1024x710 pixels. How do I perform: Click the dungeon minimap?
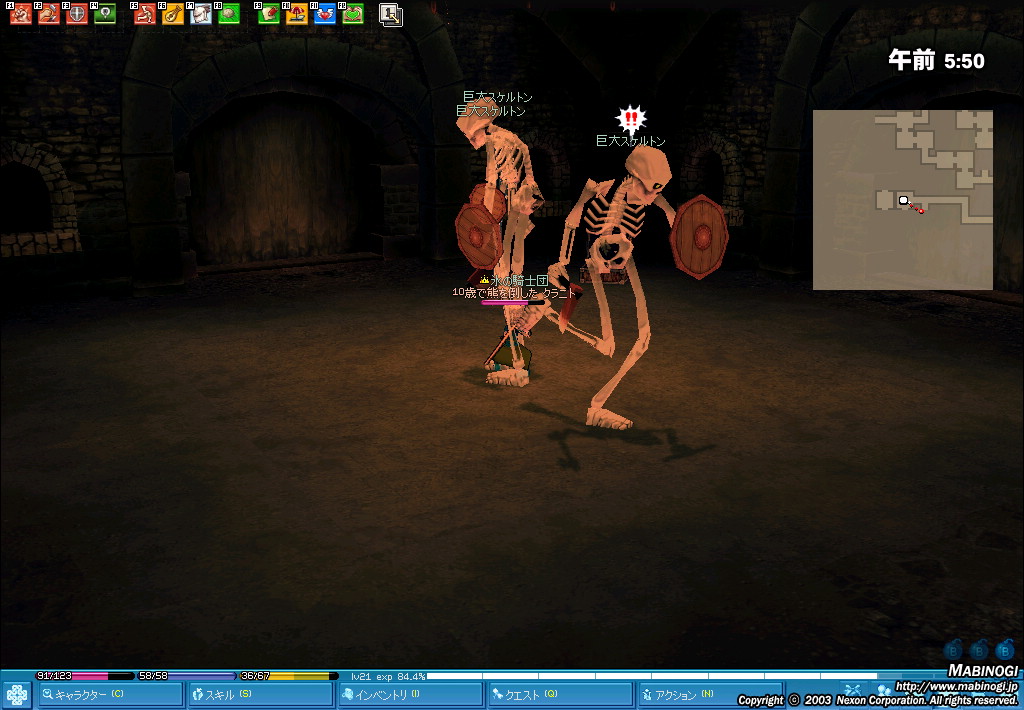903,199
